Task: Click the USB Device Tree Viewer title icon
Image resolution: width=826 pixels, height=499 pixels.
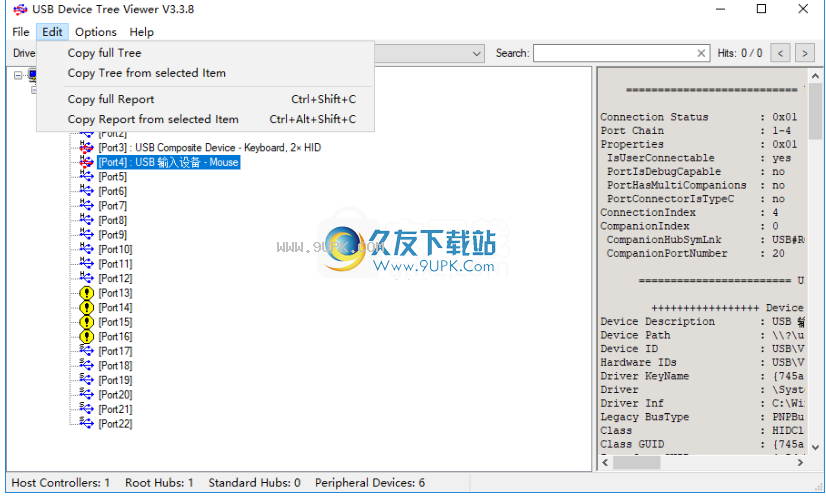Action: point(20,9)
